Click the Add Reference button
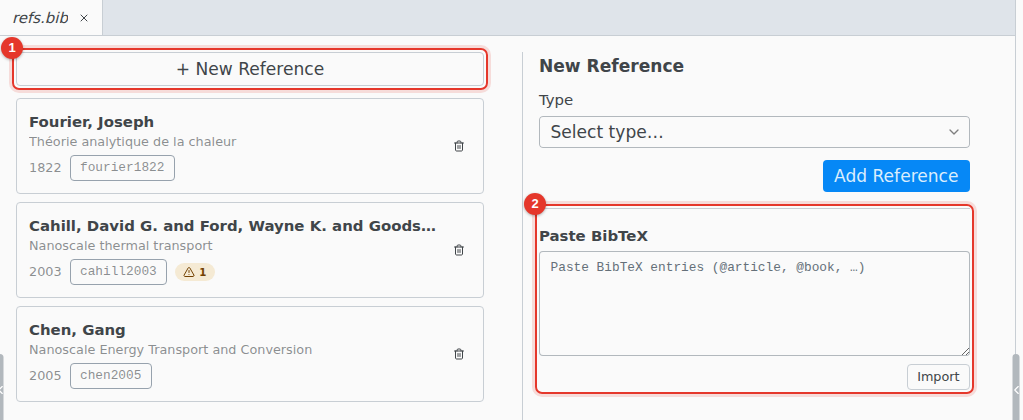 click(896, 176)
